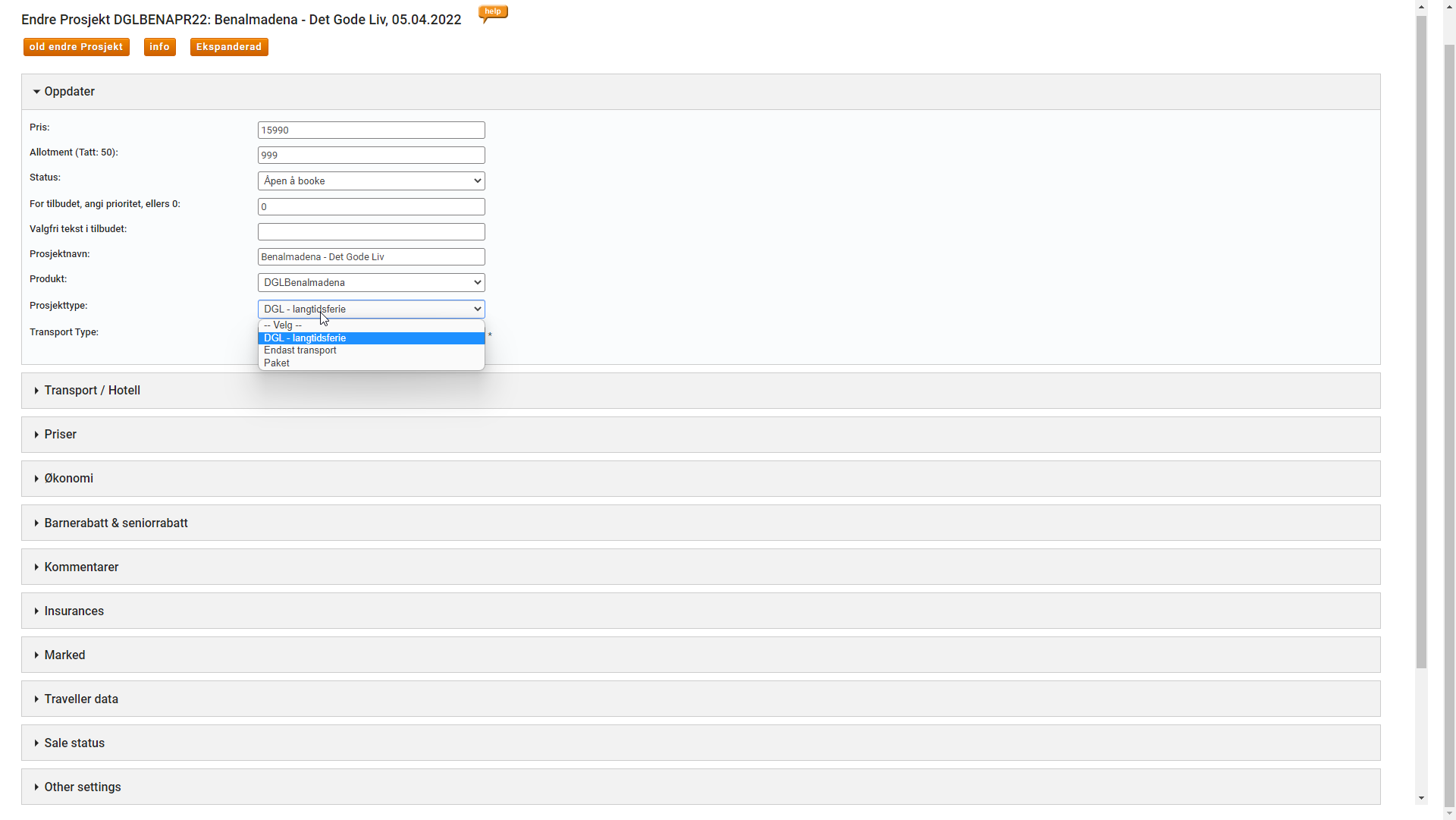Image resolution: width=1456 pixels, height=820 pixels.
Task: Select 'Paket' in the dropdown list
Action: click(277, 363)
